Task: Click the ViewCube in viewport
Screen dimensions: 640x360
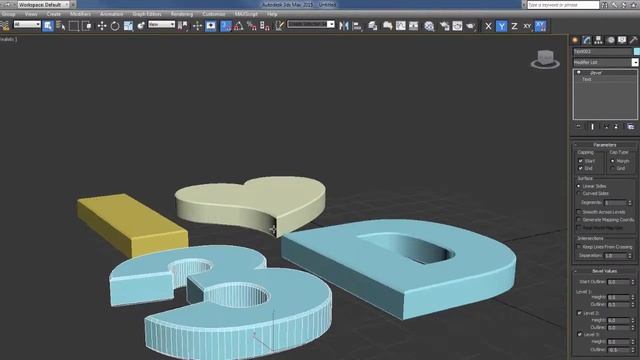Action: [x=545, y=59]
